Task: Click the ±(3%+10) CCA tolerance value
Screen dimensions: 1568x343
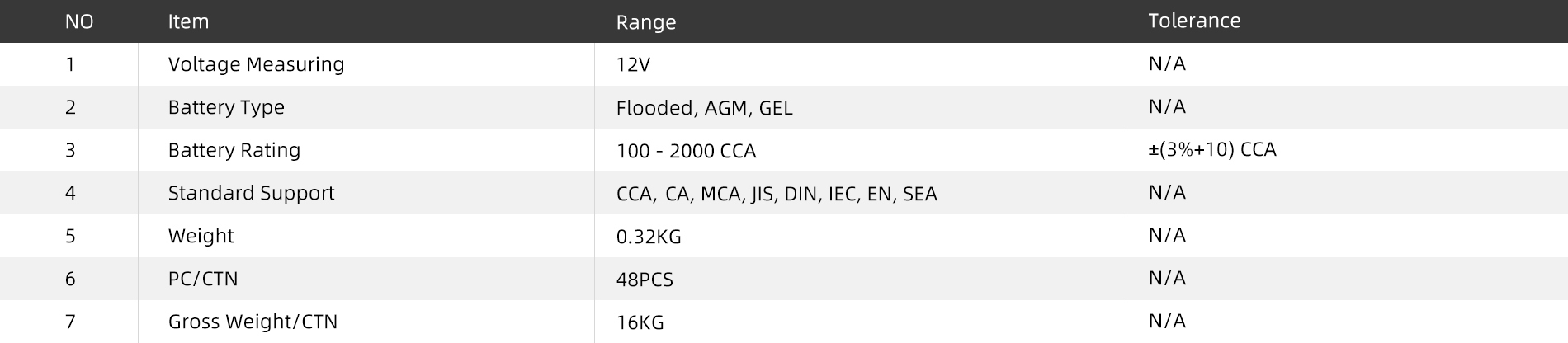Action: (1211, 150)
